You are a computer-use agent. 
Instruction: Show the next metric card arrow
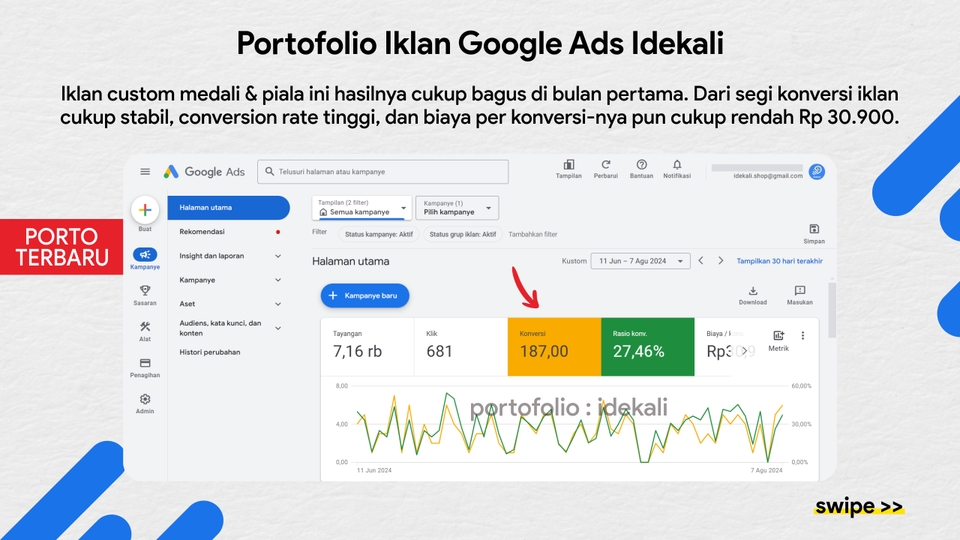point(744,351)
